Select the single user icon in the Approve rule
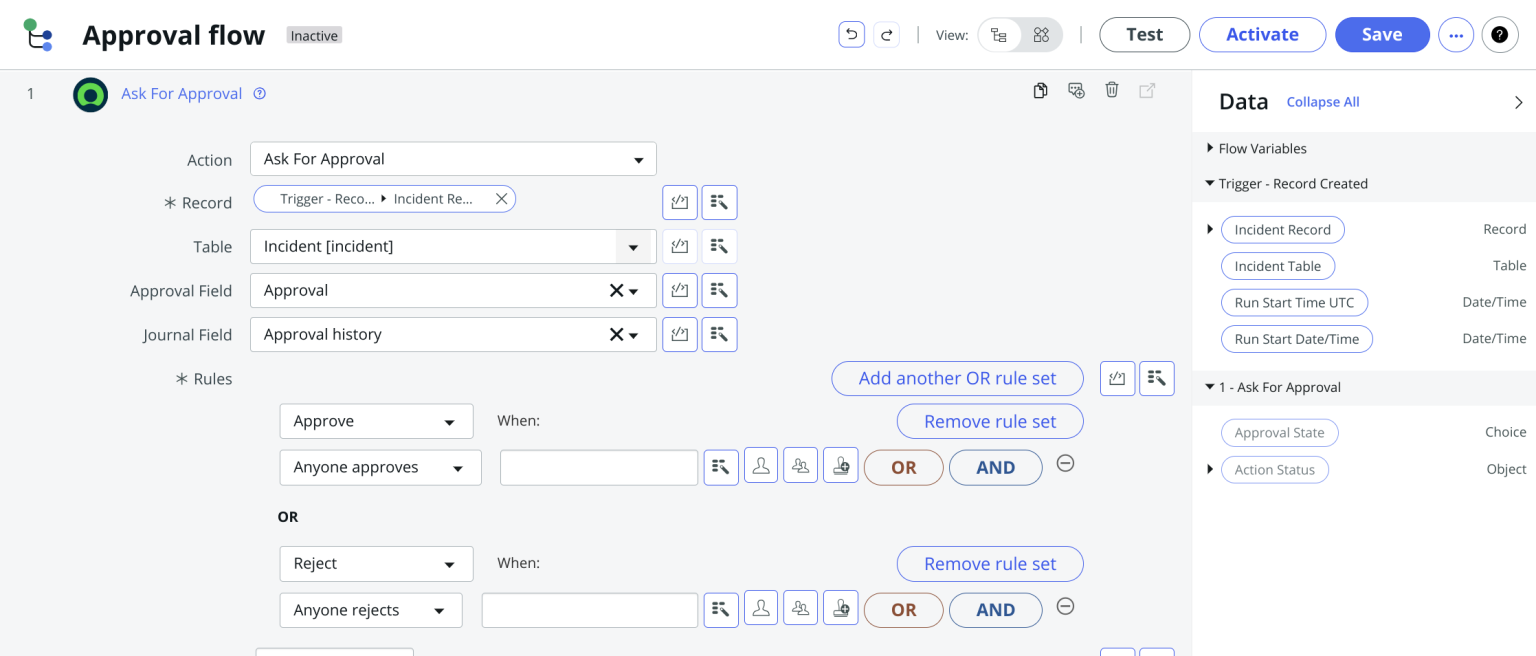Screen dimensions: 1536x656 [761, 466]
